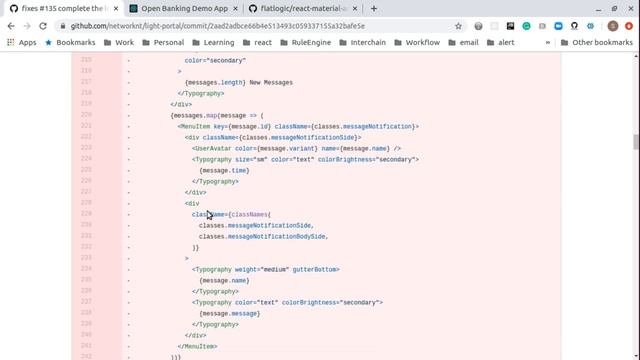The image size is (640, 360).
Task: Click the GitHub Octocat extension icon
Action: 574,26
